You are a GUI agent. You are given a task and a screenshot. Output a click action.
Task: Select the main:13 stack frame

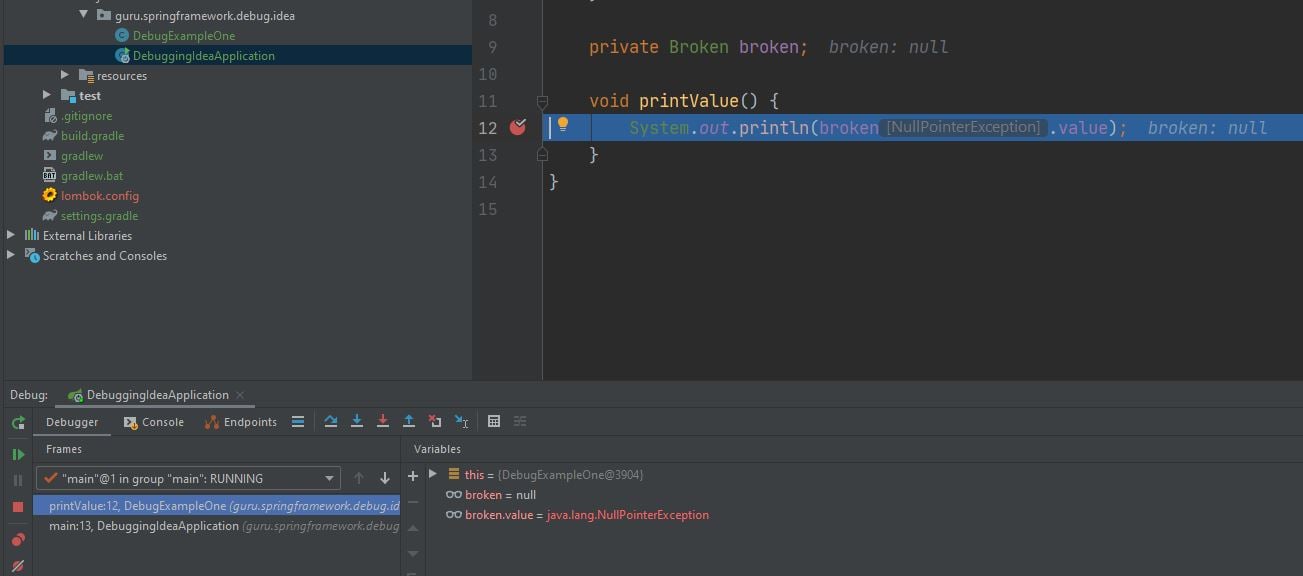[x=217, y=526]
